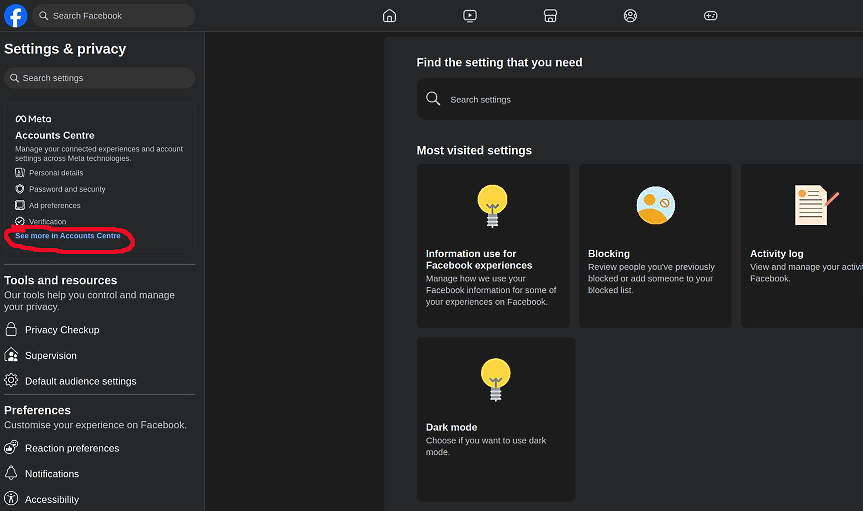Open the Activity log card title
The image size is (863, 511).
pos(777,254)
